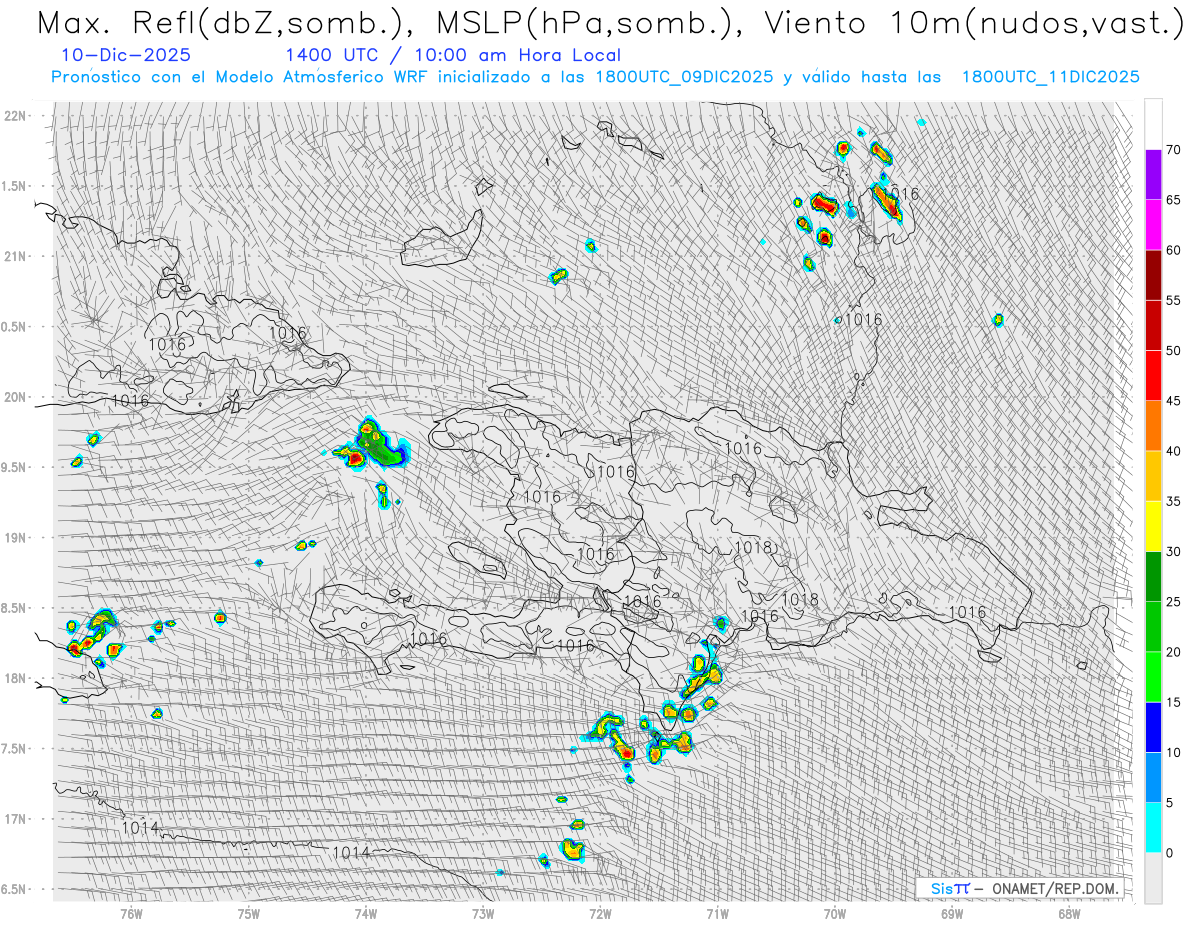
Task: Click the '20' value on the color scale
Action: [x=1173, y=652]
